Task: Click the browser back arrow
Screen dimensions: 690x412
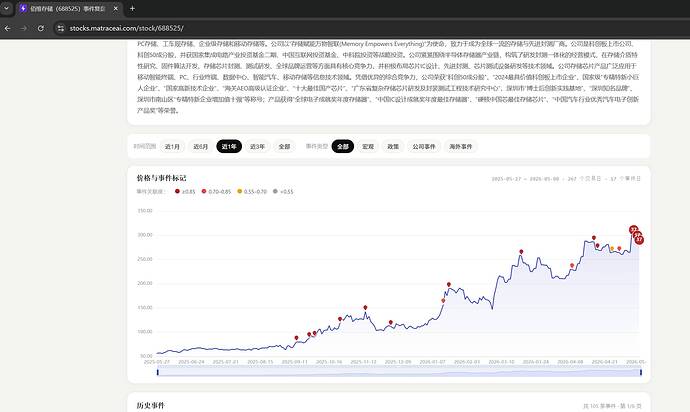Action: pyautogui.click(x=7, y=28)
